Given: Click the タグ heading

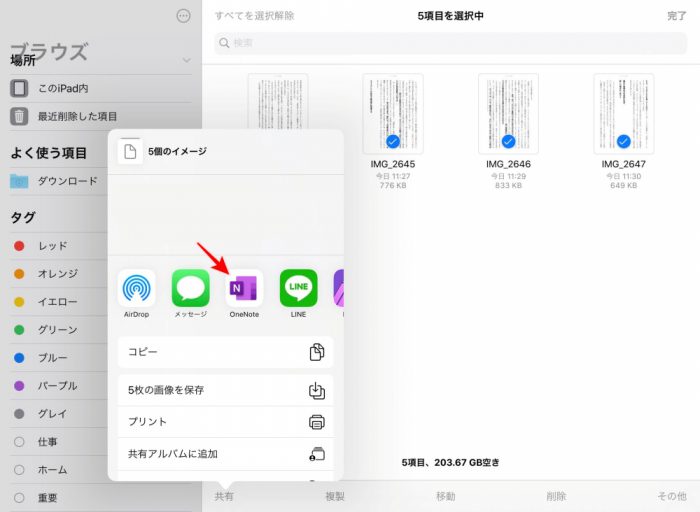Looking at the screenshot, I should (23, 218).
